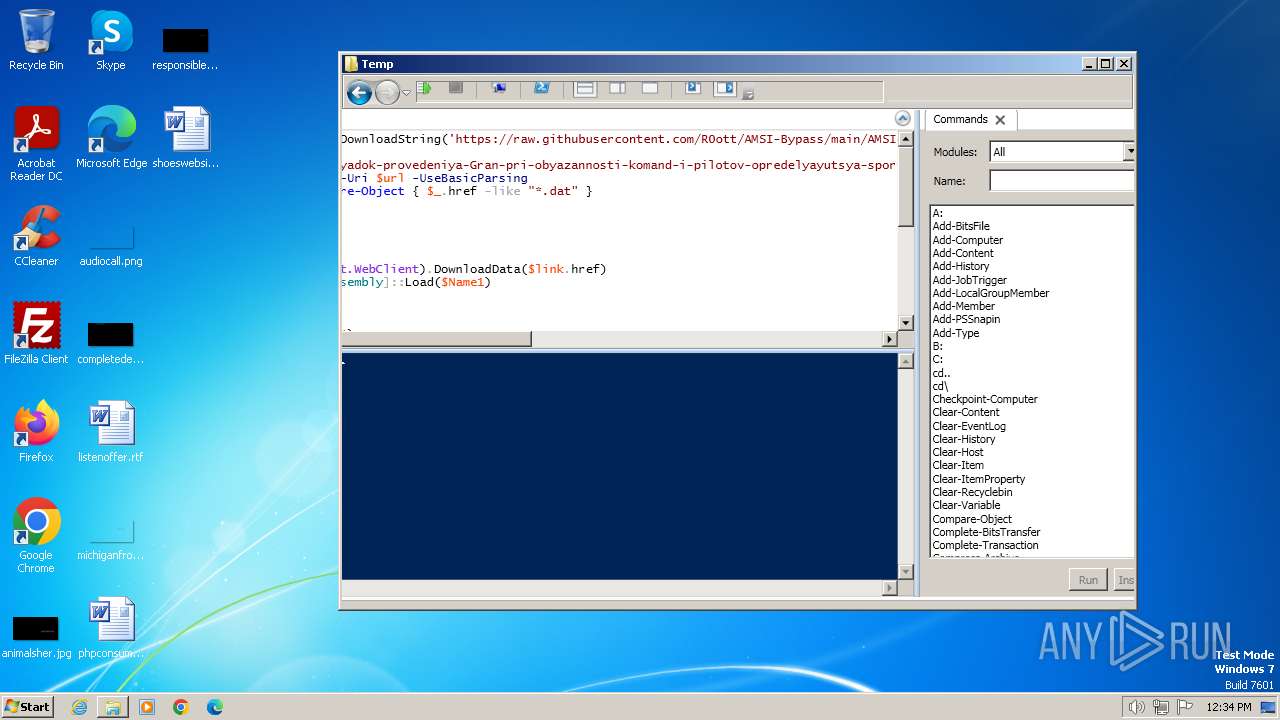
Task: Select Clear-ItemProperty command
Action: pyautogui.click(x=979, y=479)
